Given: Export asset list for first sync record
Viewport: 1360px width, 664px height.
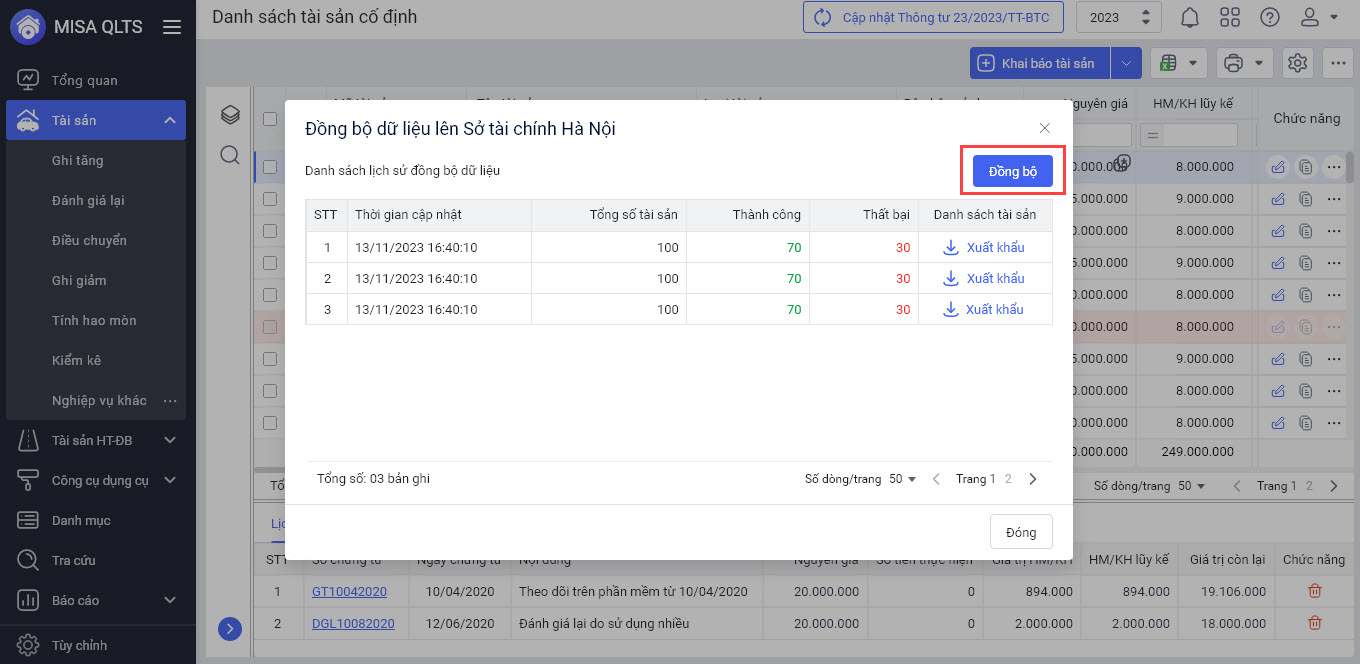Looking at the screenshot, I should coord(984,247).
